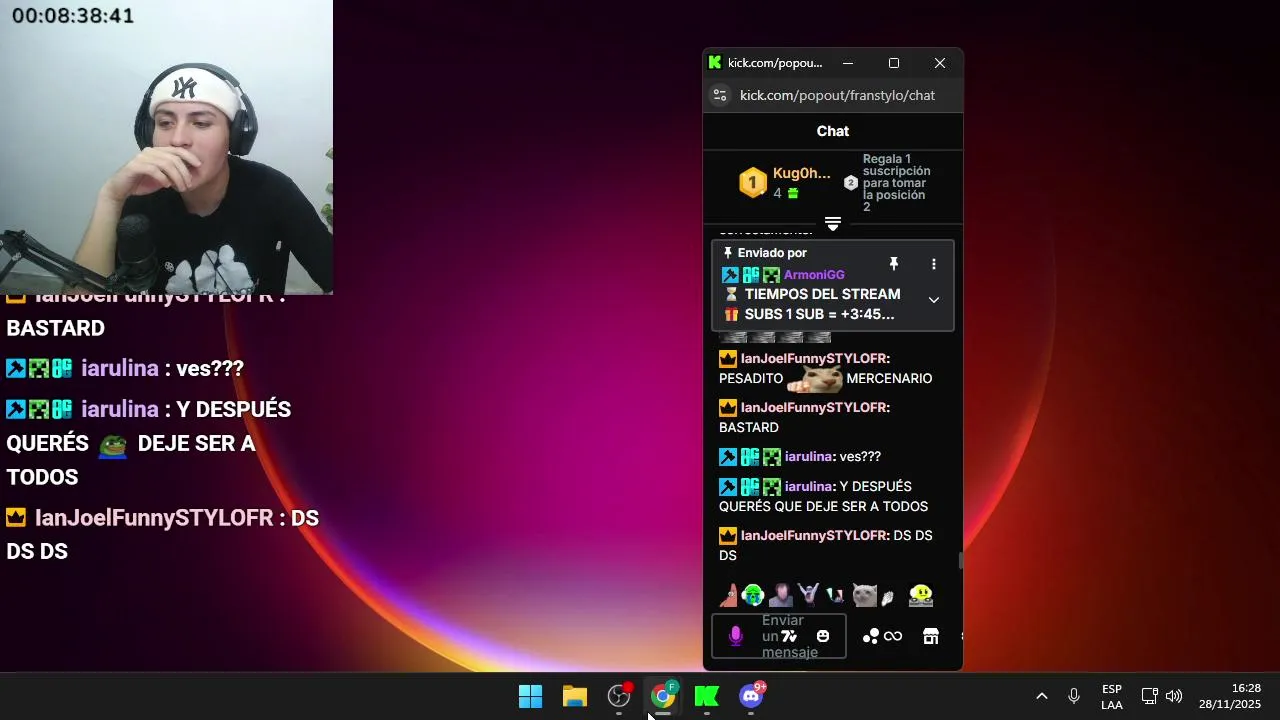Click crown badge beside 'DS DS' message

pos(728,536)
